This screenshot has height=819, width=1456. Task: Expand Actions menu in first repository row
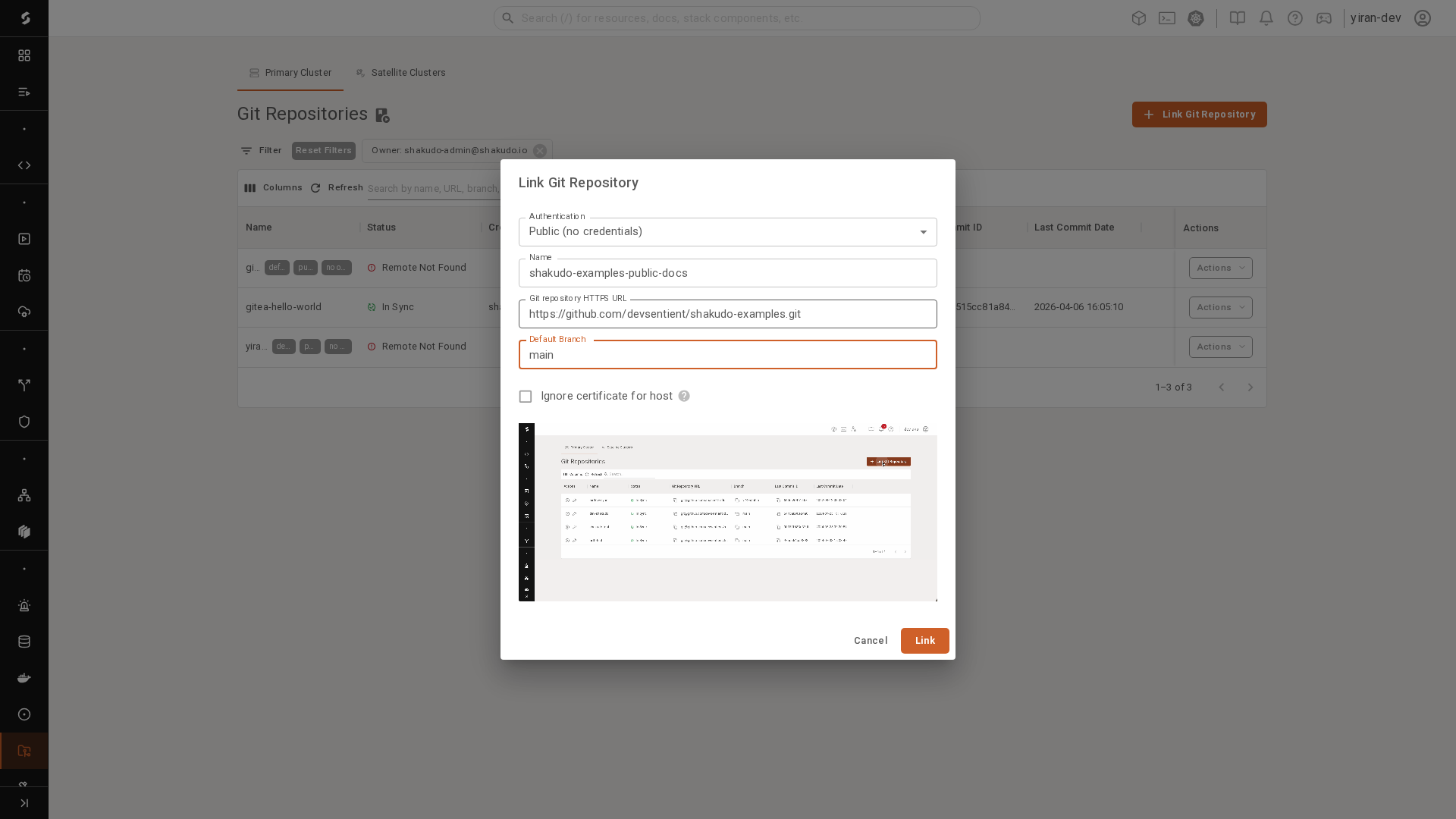click(1220, 268)
